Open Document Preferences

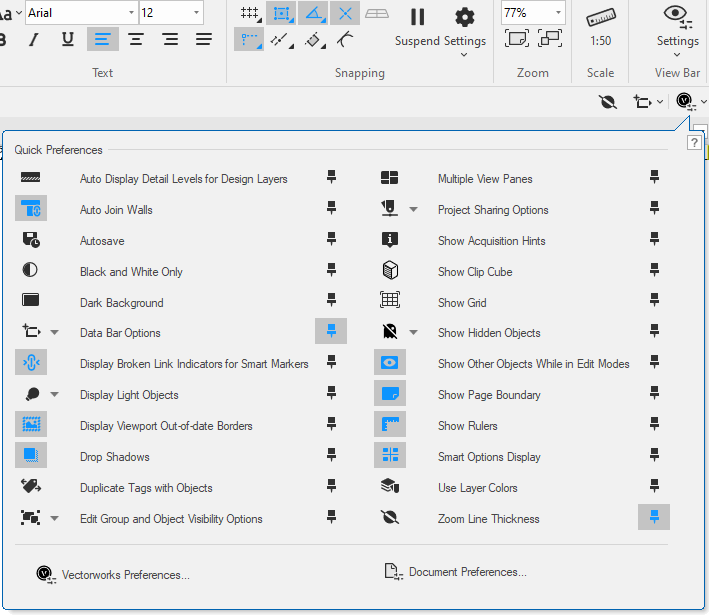467,572
